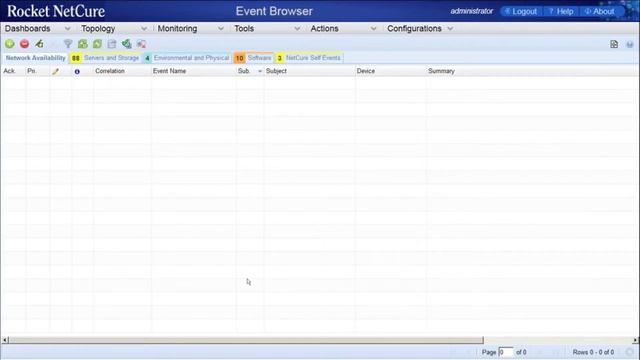Open the Monitoring menu

(x=177, y=29)
